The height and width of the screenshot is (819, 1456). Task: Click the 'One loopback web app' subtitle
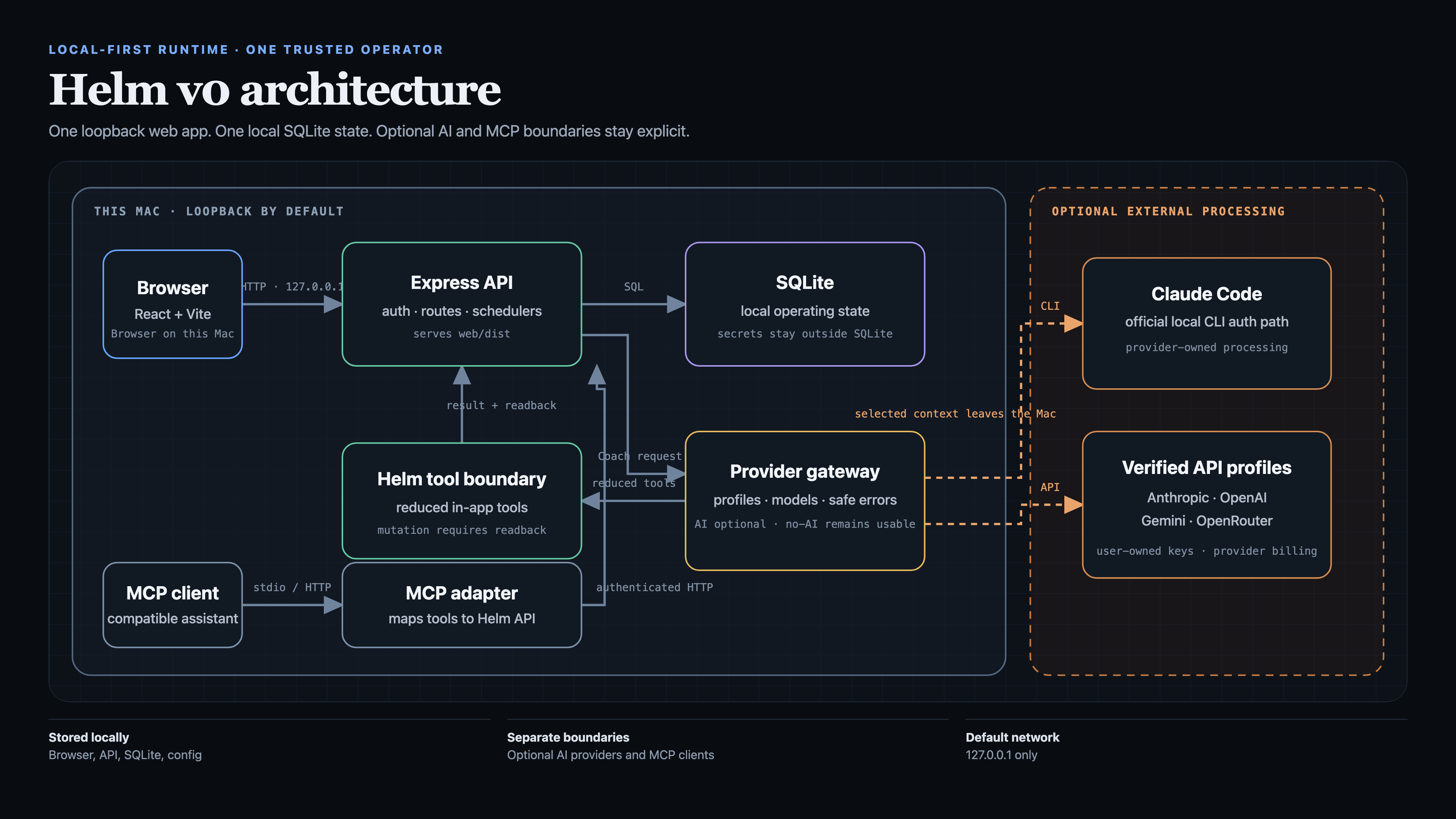click(369, 131)
